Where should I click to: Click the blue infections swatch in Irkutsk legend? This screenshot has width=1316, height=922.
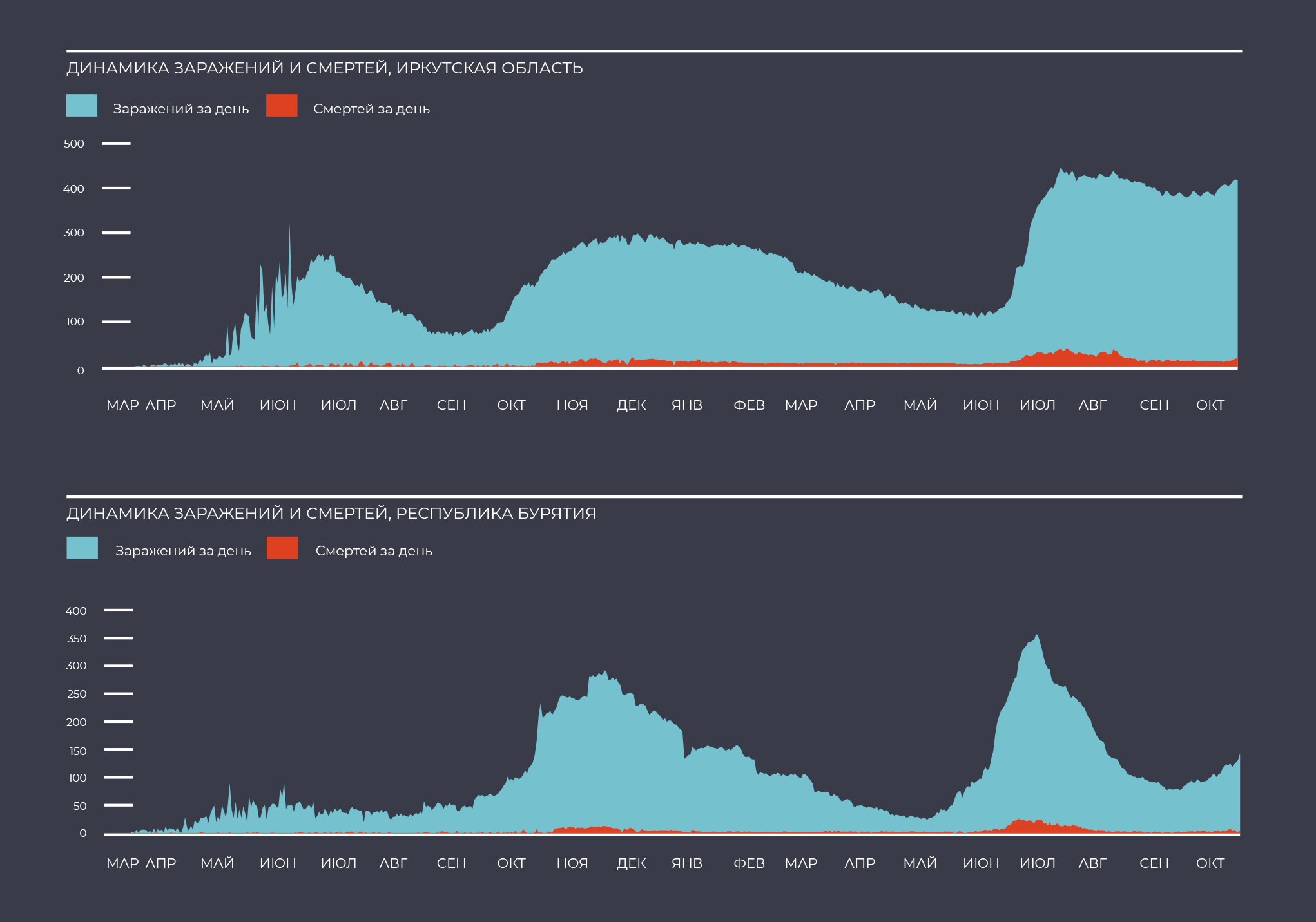tap(82, 106)
